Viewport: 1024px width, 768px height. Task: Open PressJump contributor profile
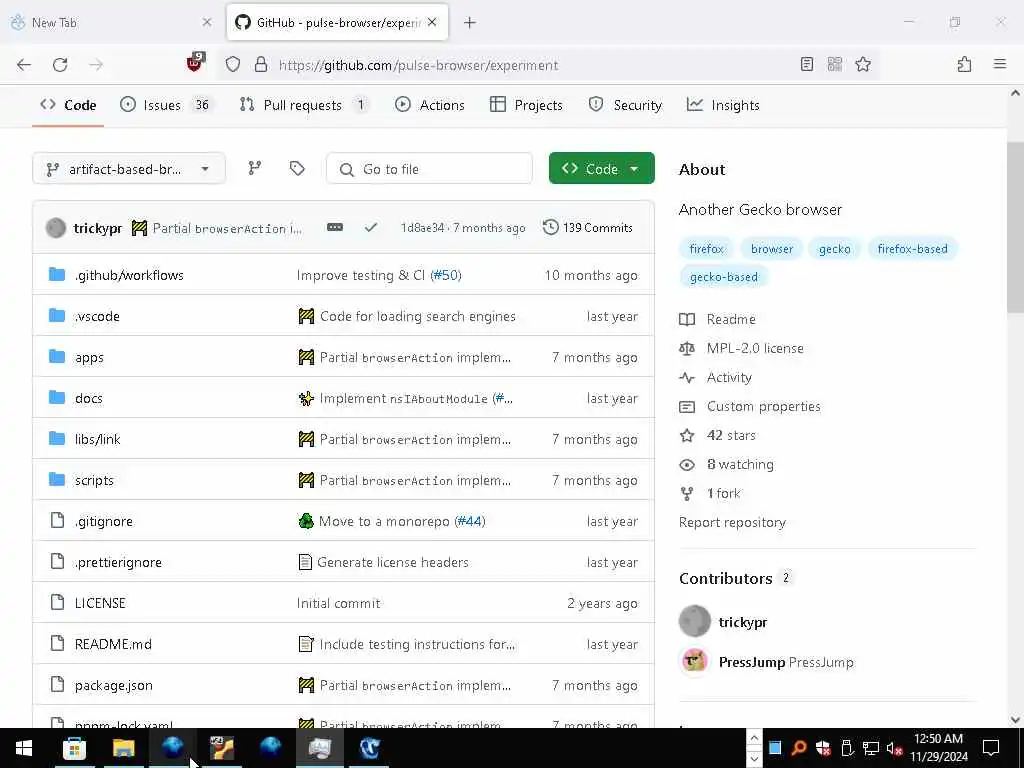coord(786,662)
